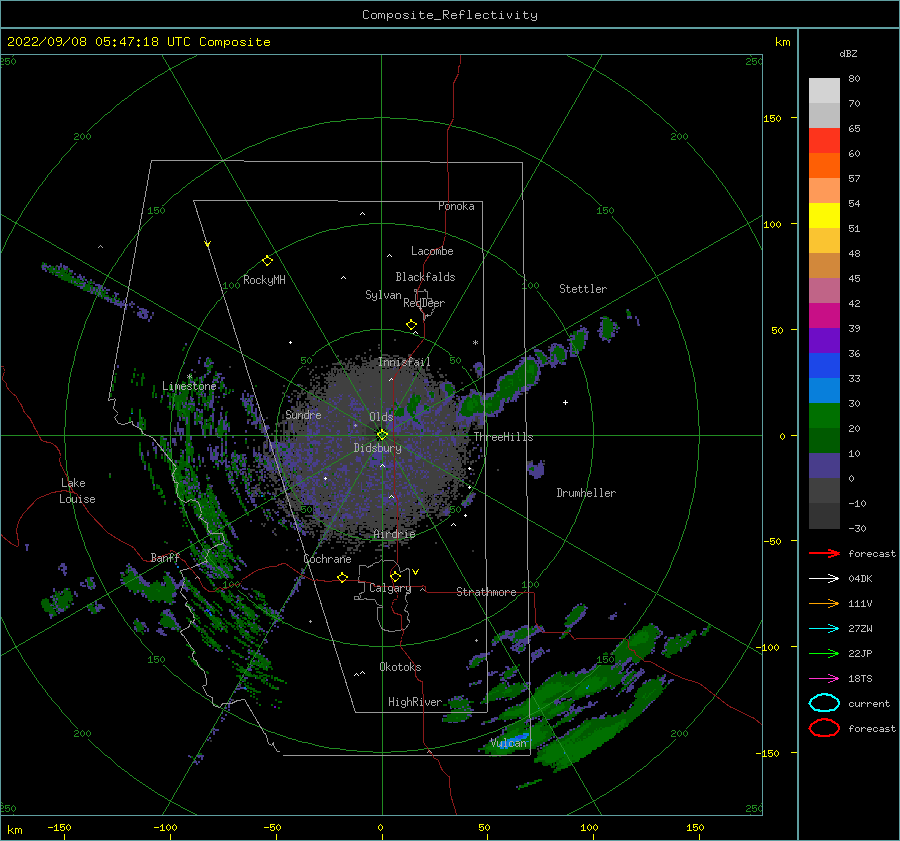Pick the red 60-65 dBZ swatch

pos(824,141)
